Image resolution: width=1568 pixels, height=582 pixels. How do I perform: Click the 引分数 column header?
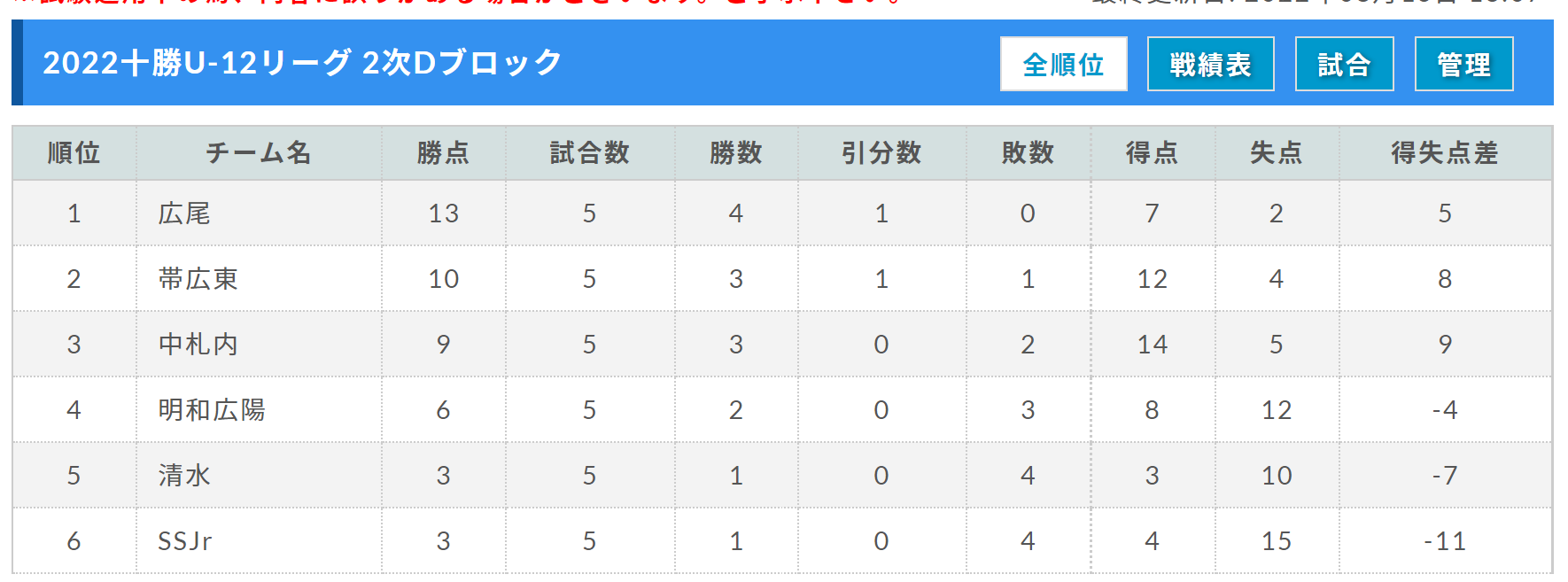pos(881,153)
